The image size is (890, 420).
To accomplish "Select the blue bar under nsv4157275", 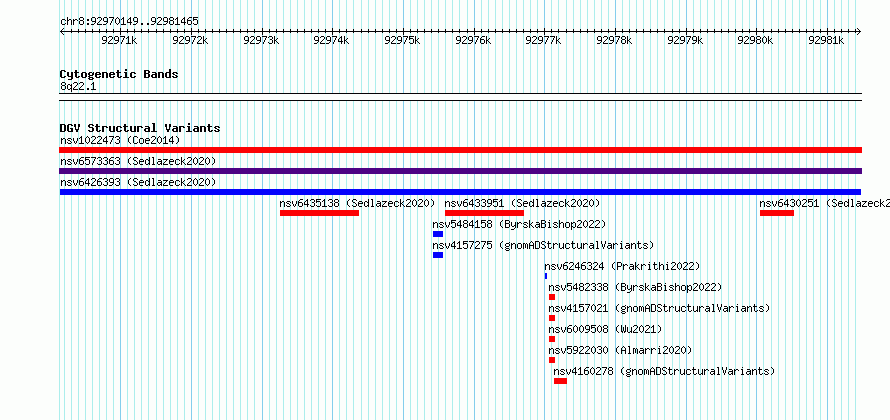I will [438, 255].
